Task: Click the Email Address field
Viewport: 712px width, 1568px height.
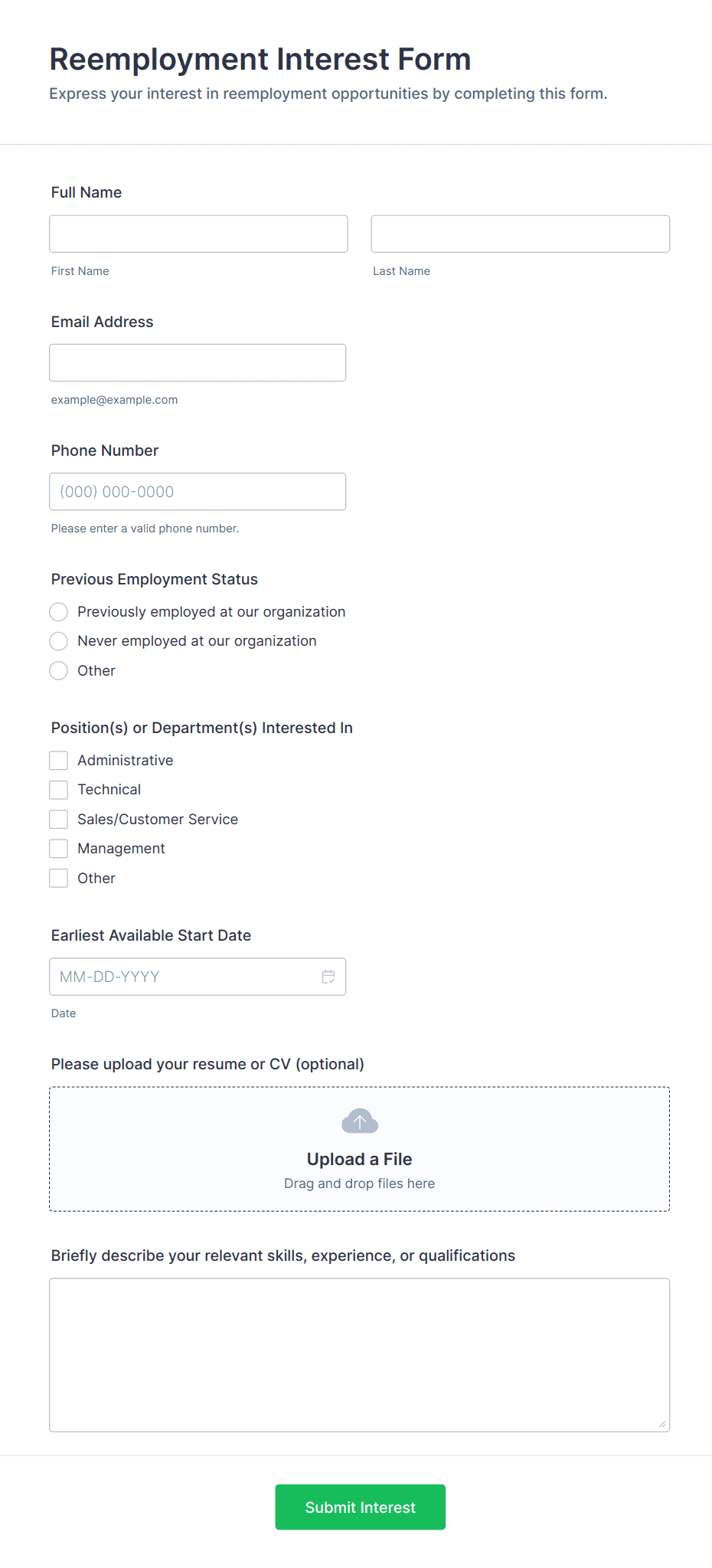Action: click(198, 363)
